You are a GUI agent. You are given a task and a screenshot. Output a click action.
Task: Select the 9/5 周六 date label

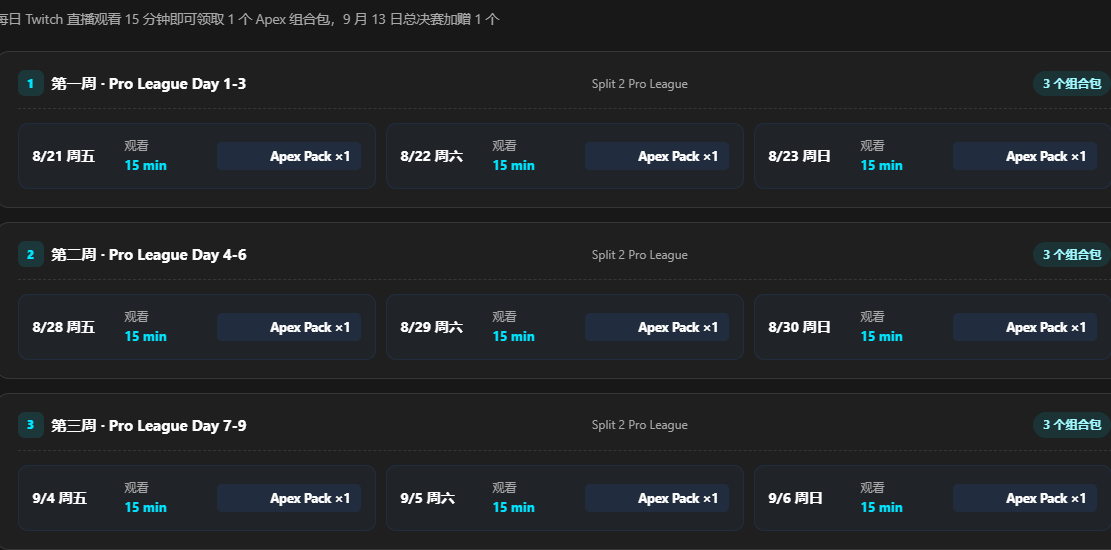427,498
